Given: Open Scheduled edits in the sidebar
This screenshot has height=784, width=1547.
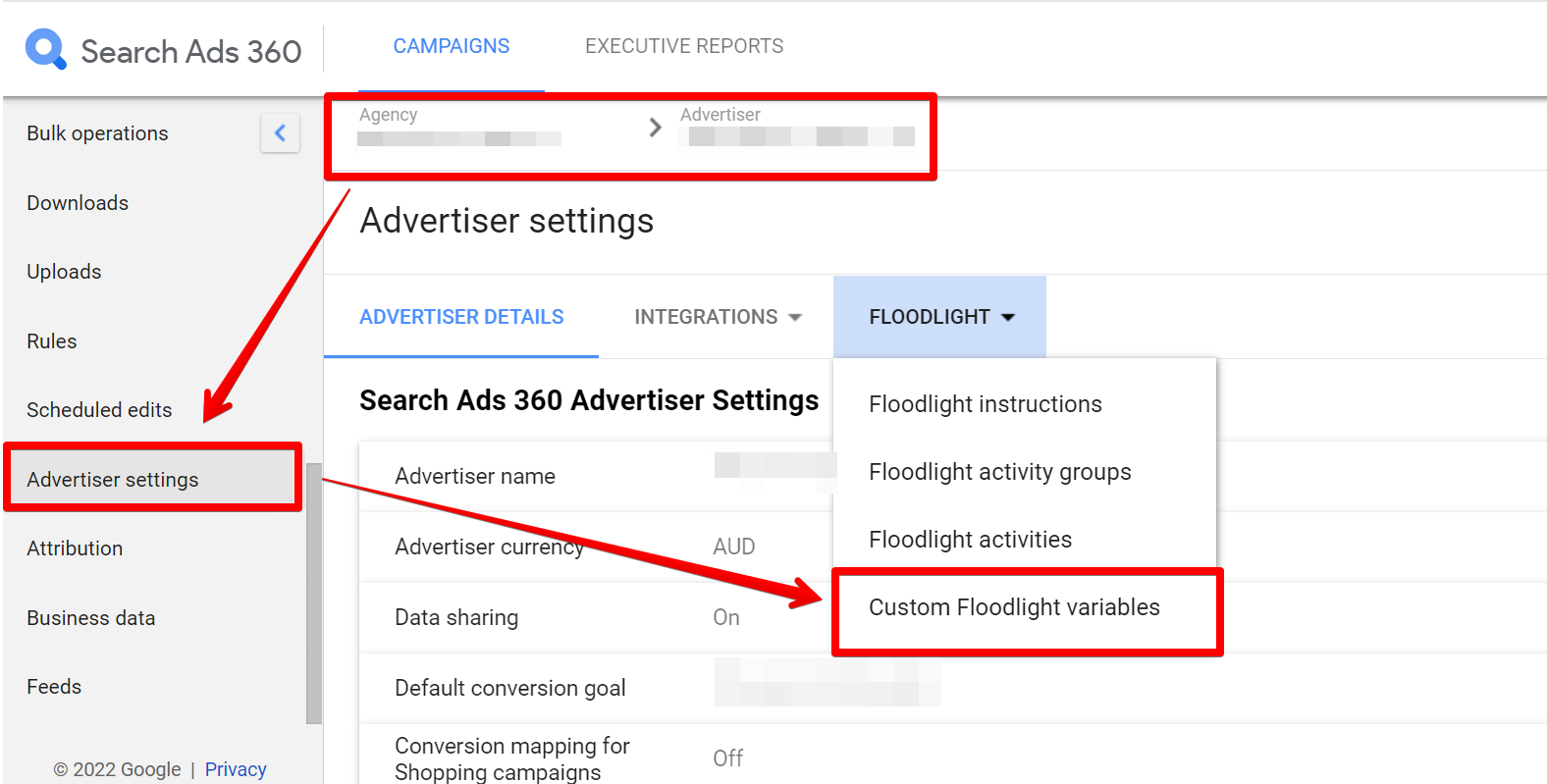Looking at the screenshot, I should [99, 410].
